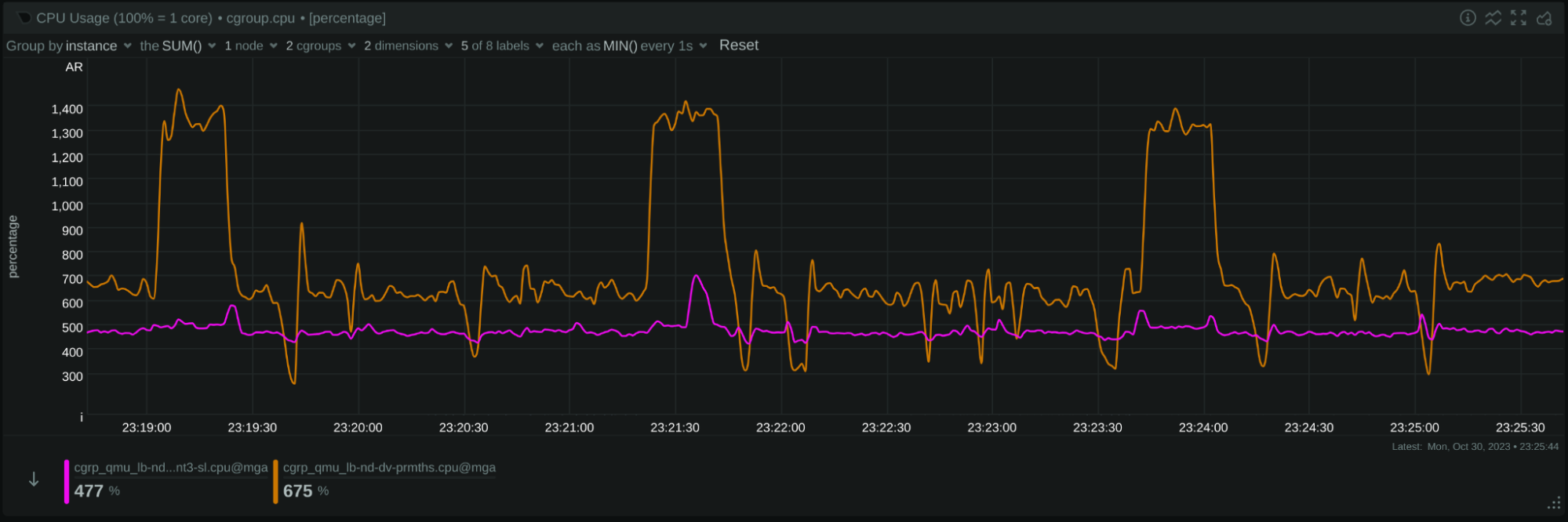Toggle the cgrp_qmu_lb-nd...nt3-sl.cpu@mga legend series
The width and height of the screenshot is (1568, 522).
[170, 468]
